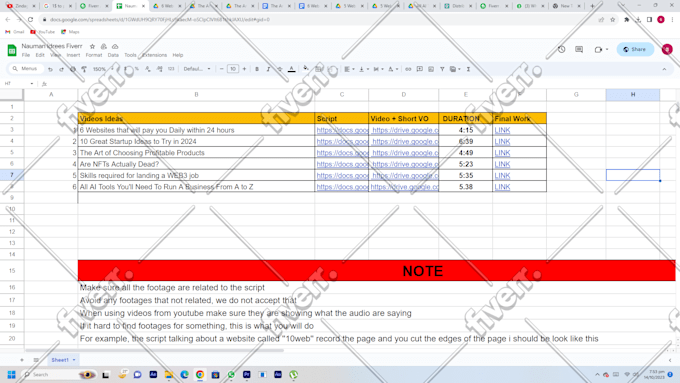Open the File menu

26,55
